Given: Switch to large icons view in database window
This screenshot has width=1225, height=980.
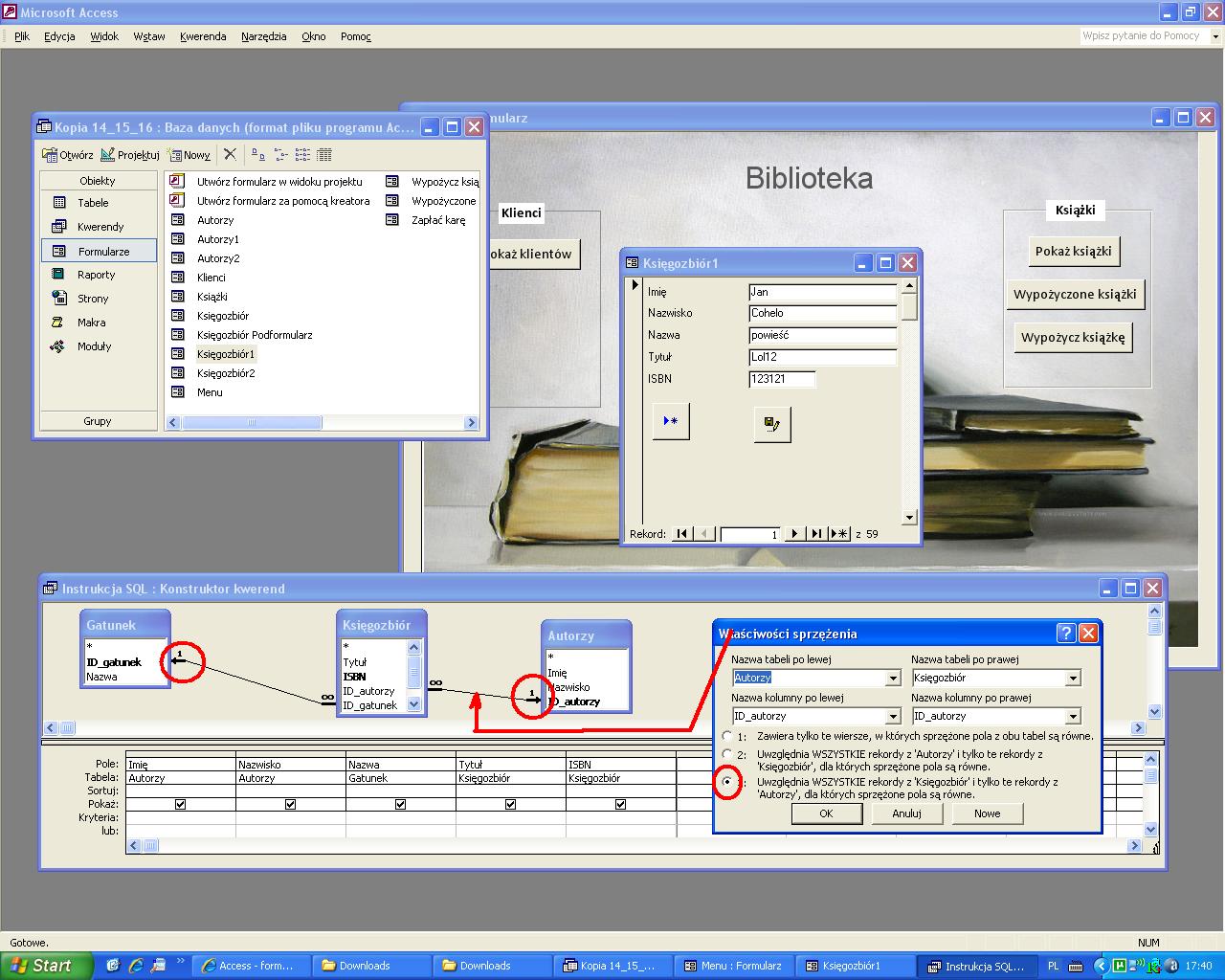Looking at the screenshot, I should [257, 154].
